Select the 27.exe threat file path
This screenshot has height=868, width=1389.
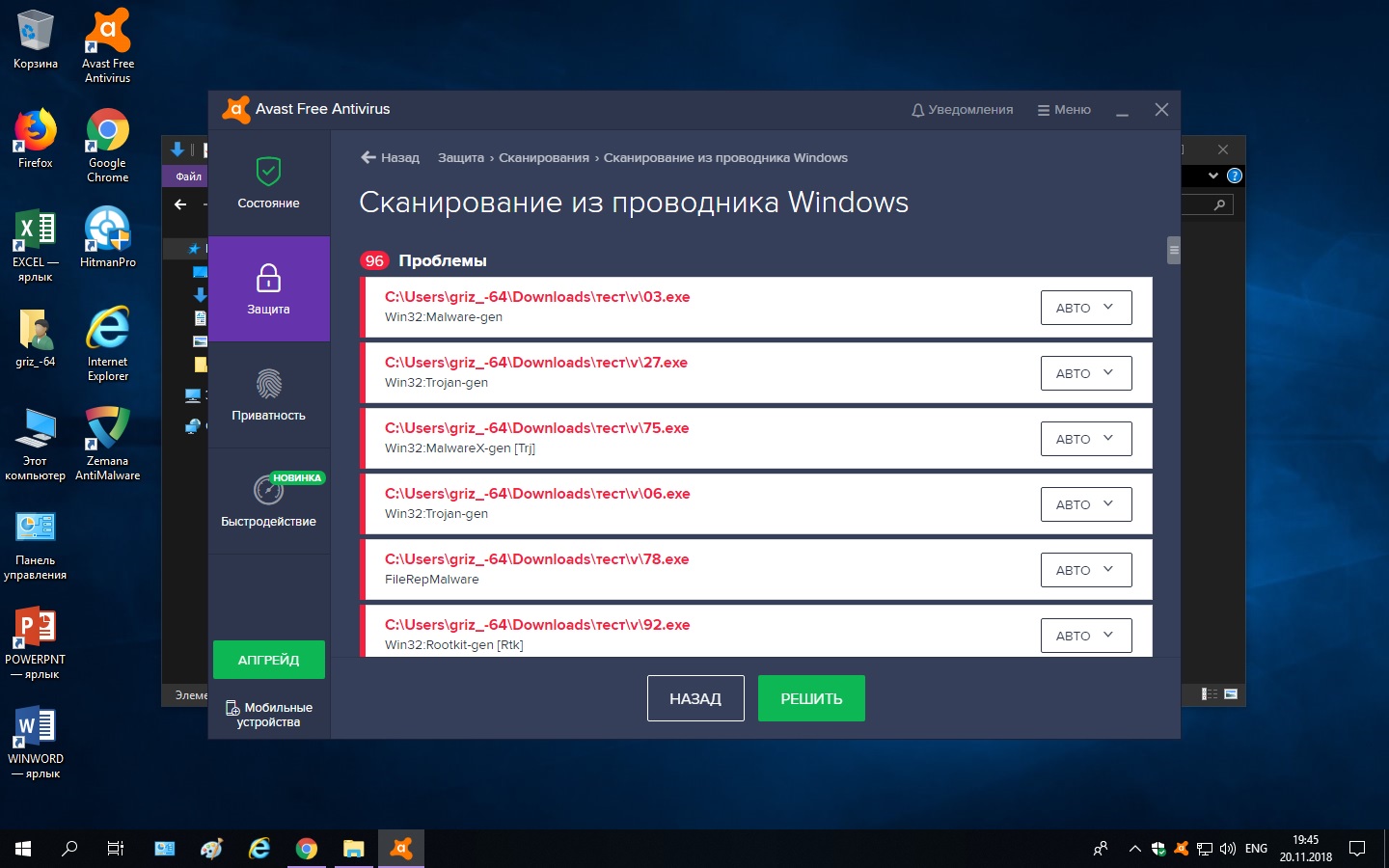coord(536,363)
